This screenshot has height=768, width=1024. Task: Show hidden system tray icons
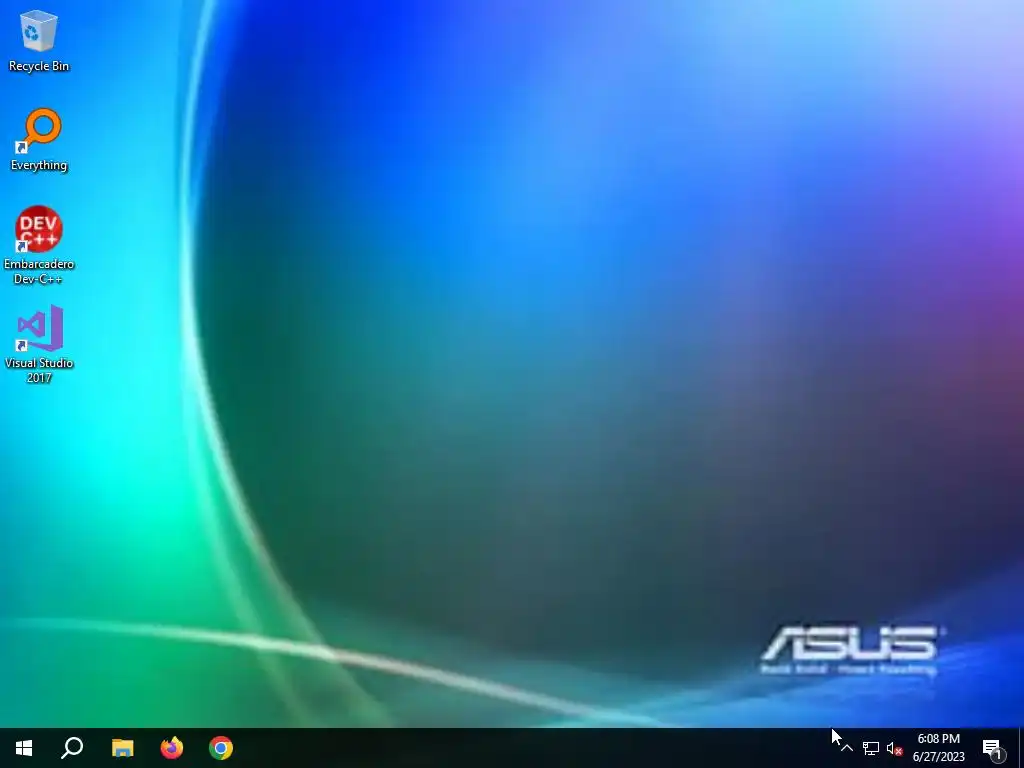[847, 748]
